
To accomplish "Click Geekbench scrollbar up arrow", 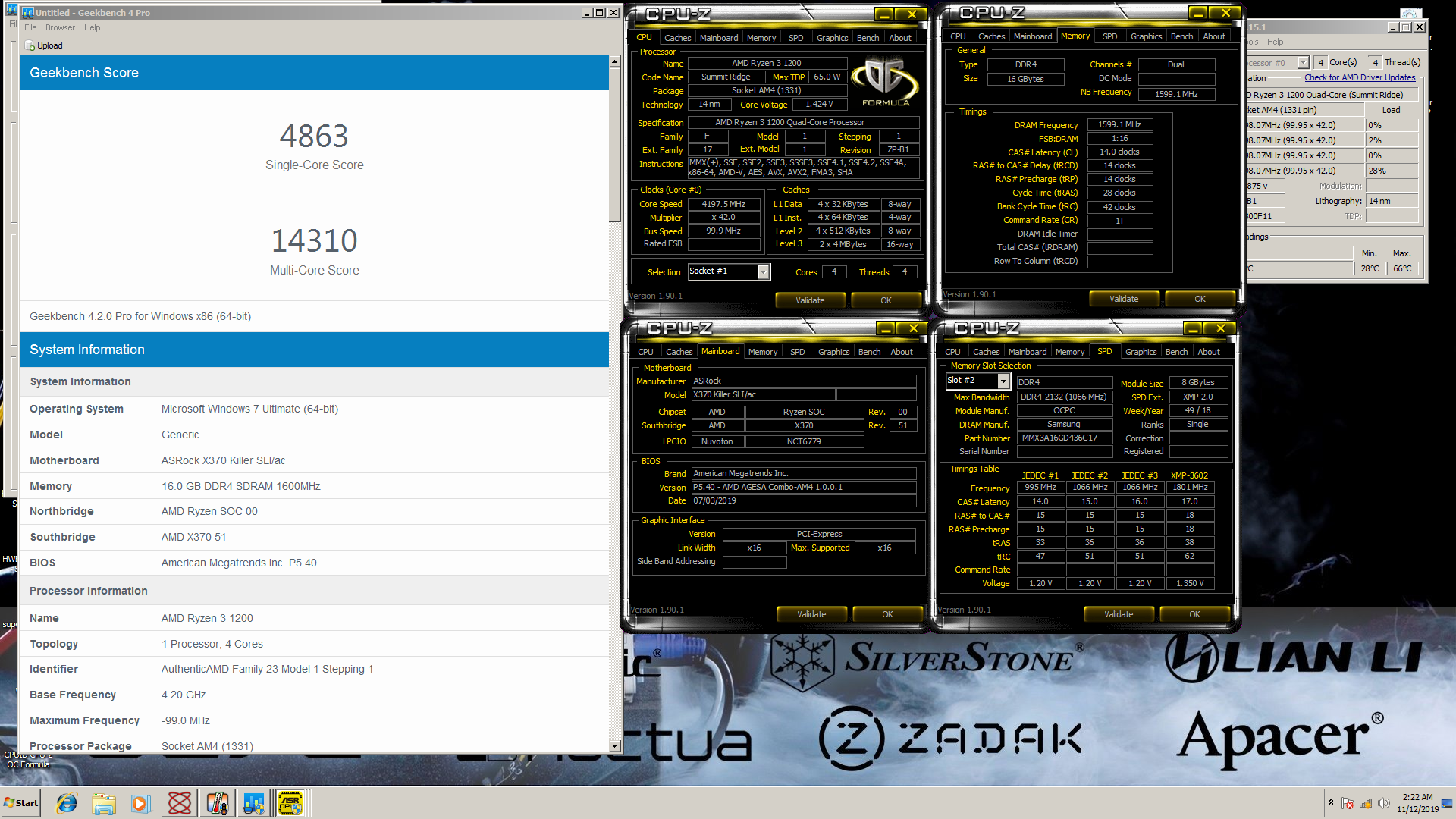I will point(615,62).
